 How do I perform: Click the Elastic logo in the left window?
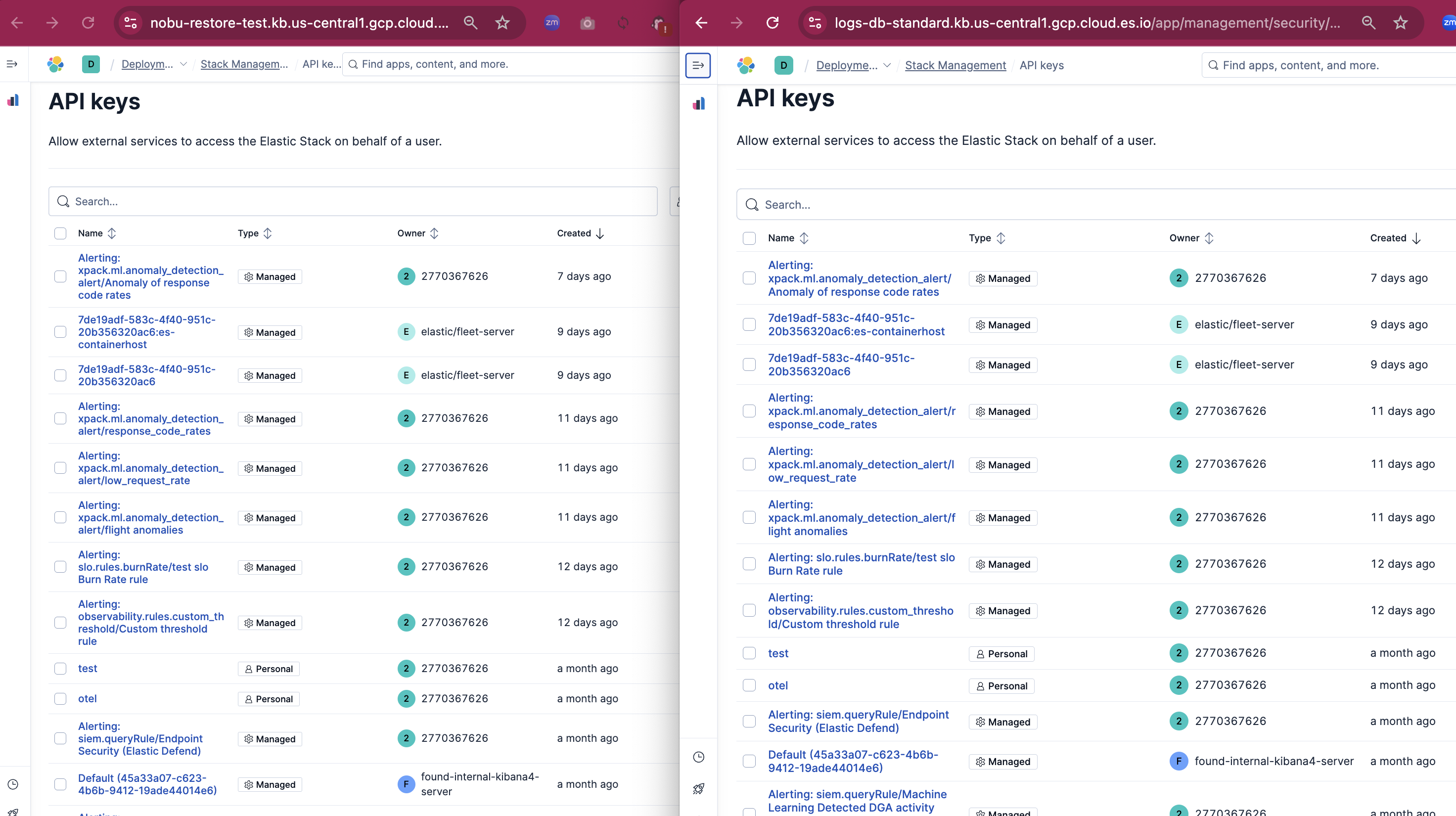click(55, 64)
